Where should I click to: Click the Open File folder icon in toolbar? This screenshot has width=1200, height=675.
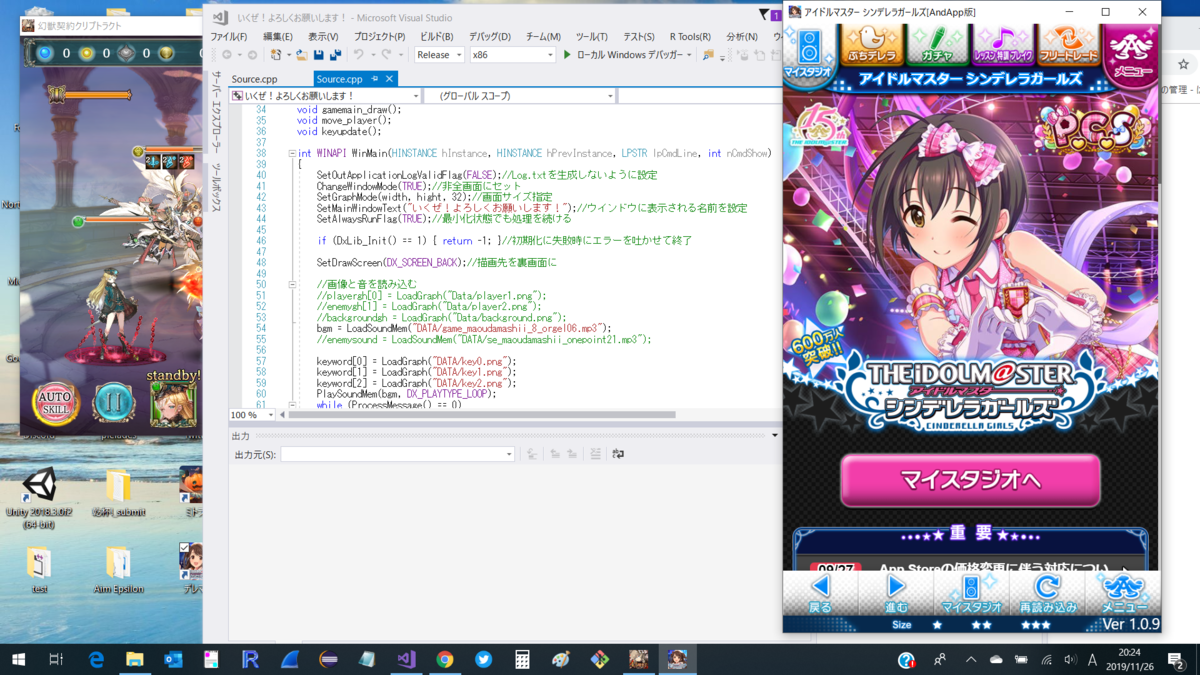pyautogui.click(x=300, y=55)
